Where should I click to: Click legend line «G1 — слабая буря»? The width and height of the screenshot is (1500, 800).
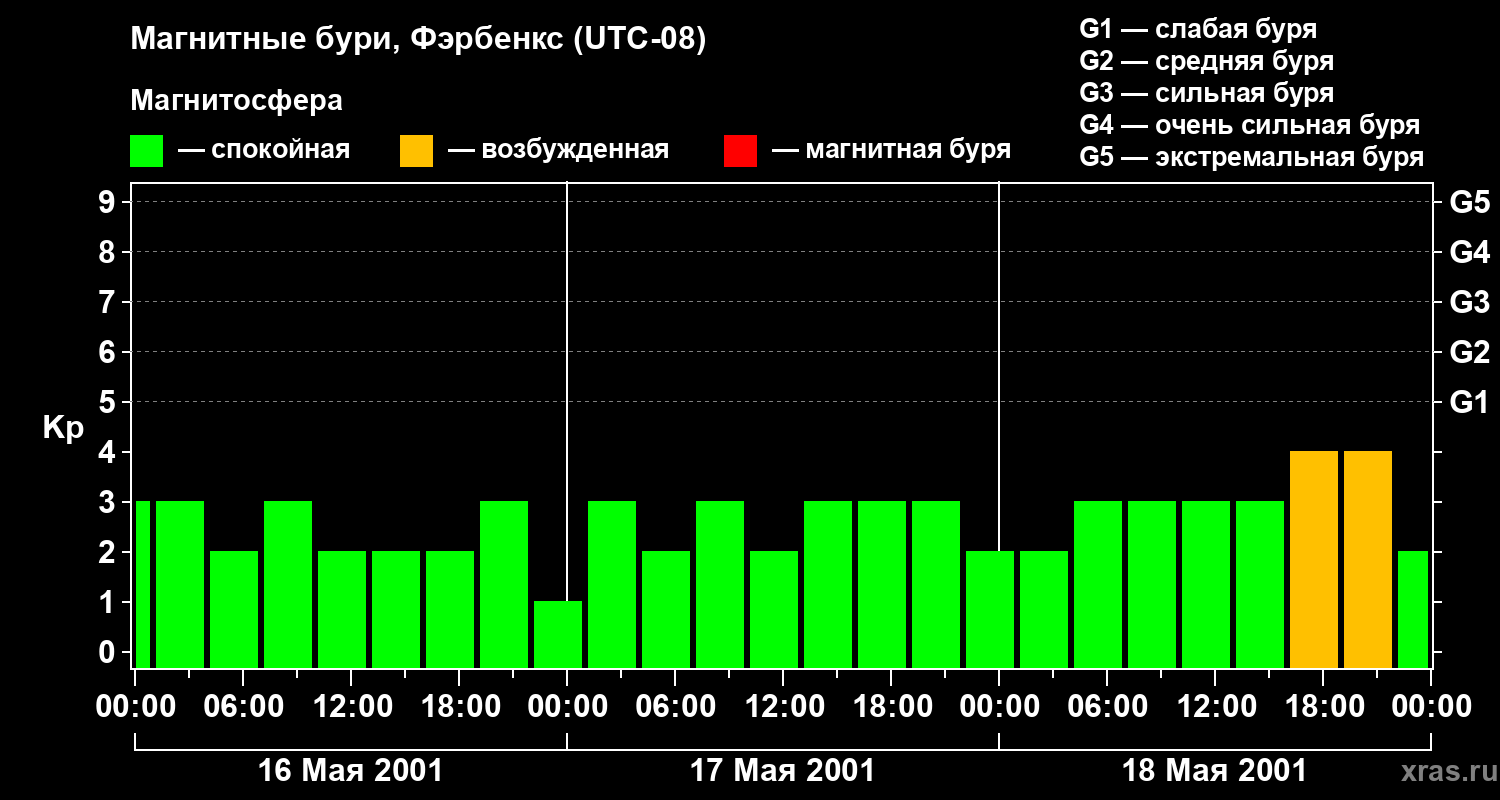click(1198, 29)
